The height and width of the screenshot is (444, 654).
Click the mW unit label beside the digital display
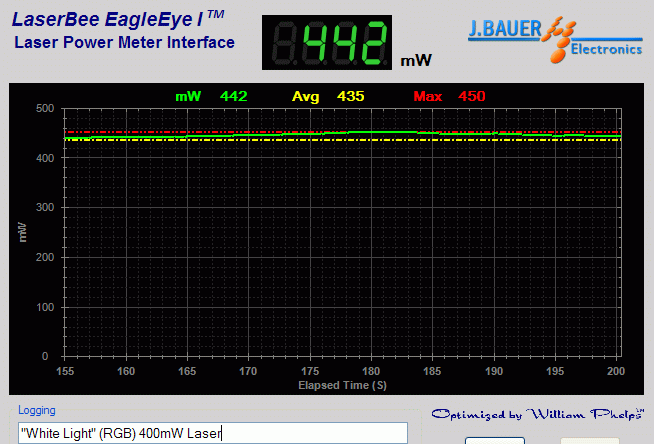[x=416, y=61]
